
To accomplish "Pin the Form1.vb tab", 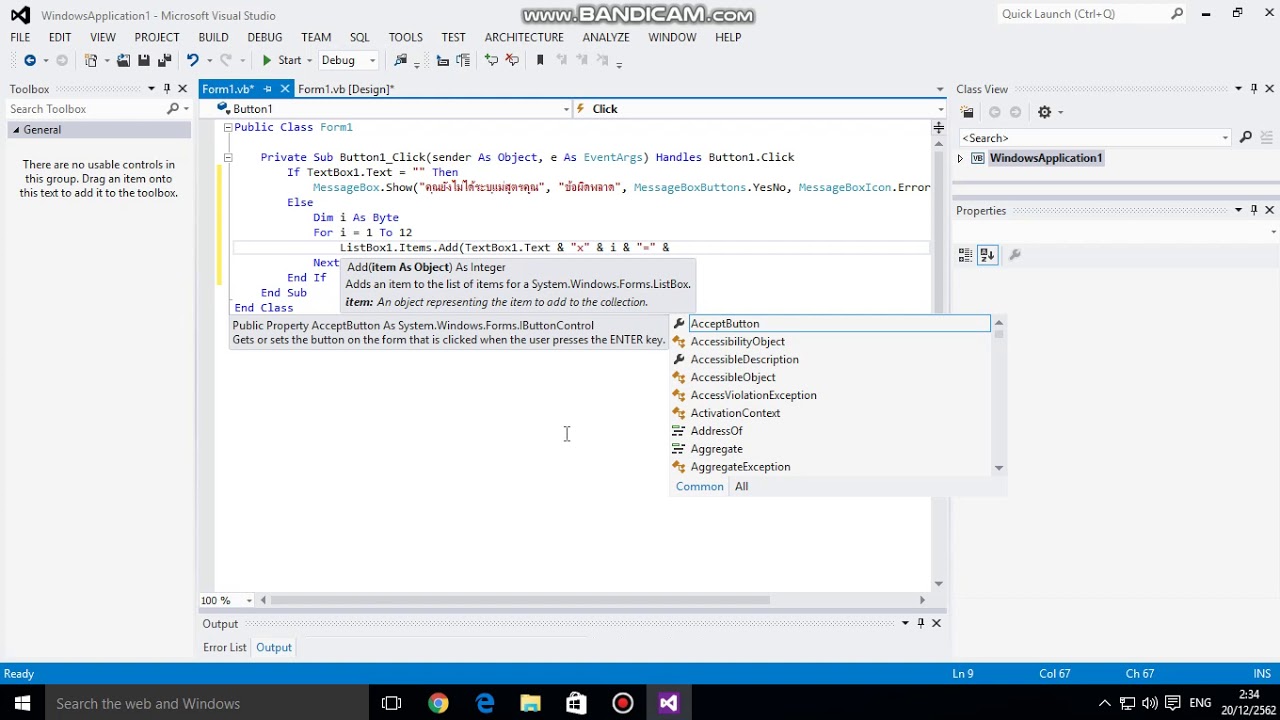I will pyautogui.click(x=267, y=89).
